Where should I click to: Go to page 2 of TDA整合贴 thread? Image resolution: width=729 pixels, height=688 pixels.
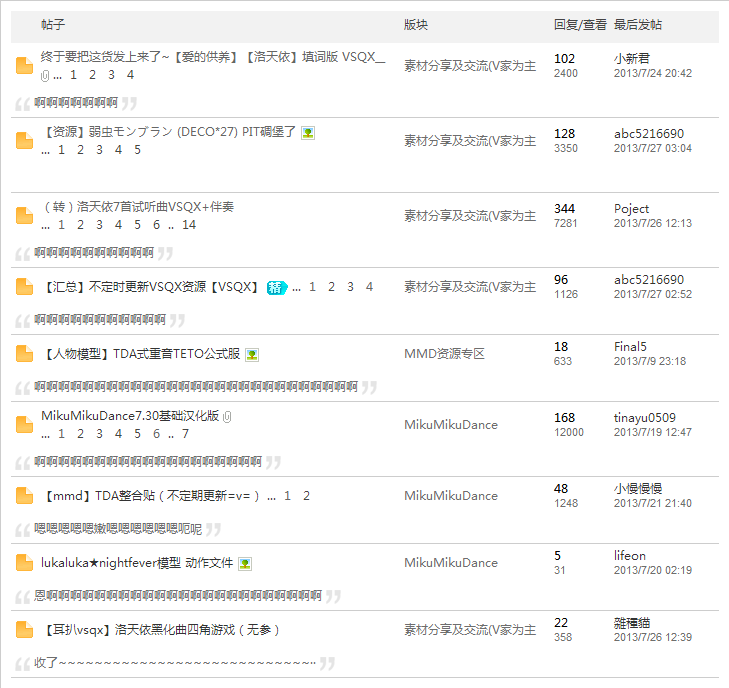click(x=306, y=496)
